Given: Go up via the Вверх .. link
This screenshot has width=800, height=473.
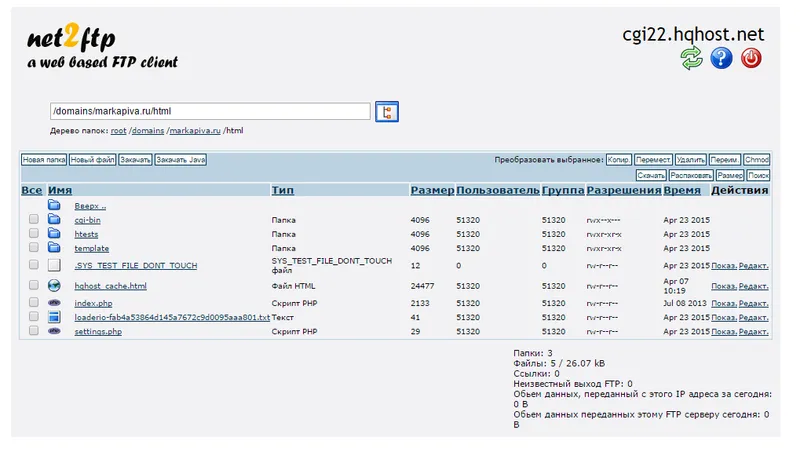Looking at the screenshot, I should pyautogui.click(x=90, y=206).
